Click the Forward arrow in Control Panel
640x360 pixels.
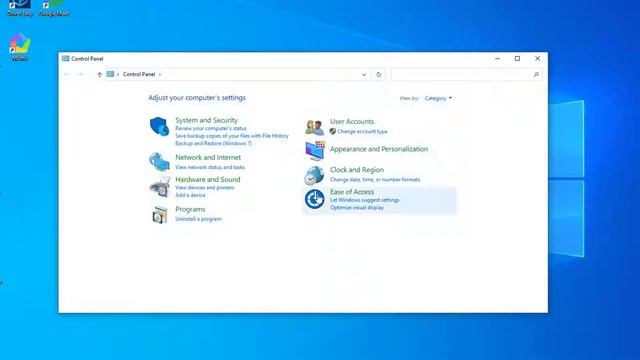coord(80,75)
